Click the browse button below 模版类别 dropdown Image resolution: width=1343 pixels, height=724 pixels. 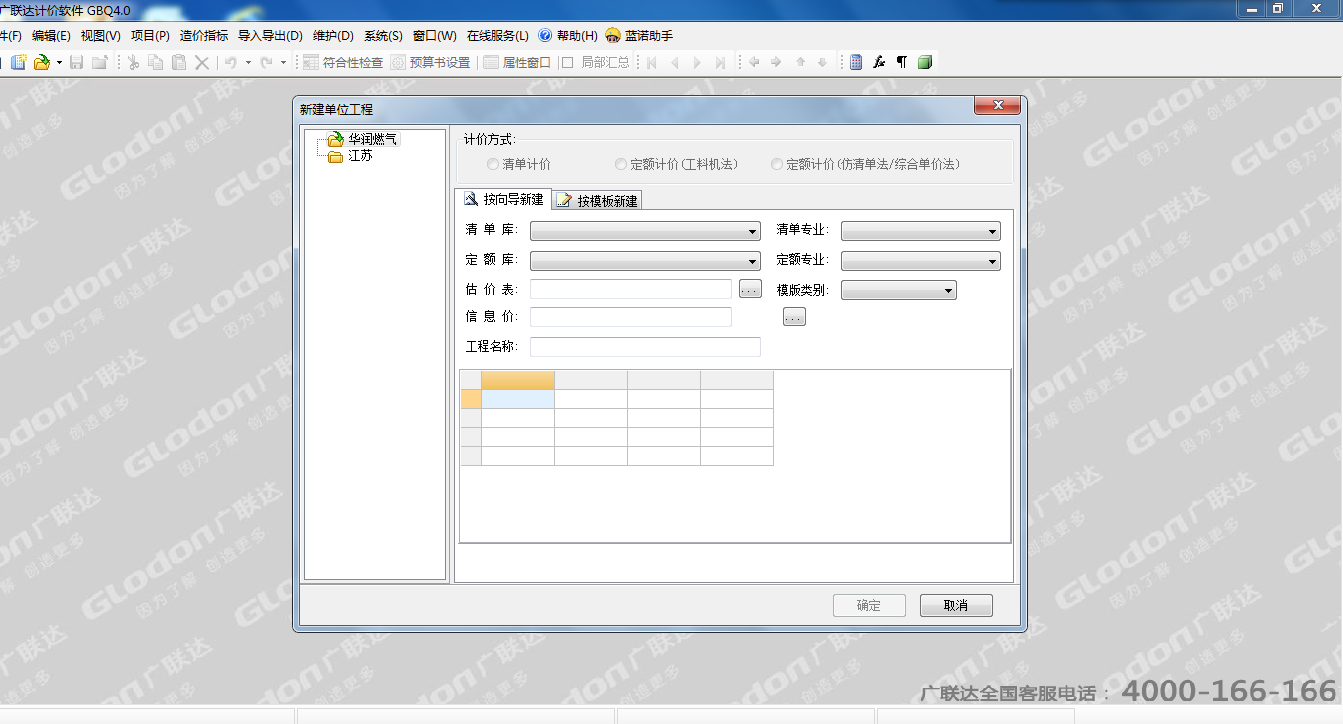[x=794, y=317]
